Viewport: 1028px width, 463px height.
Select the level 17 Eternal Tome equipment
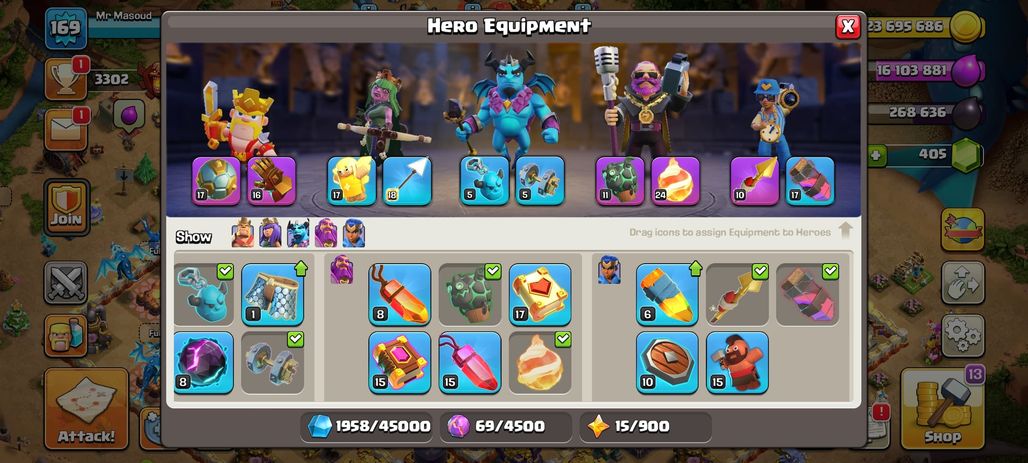pos(540,294)
